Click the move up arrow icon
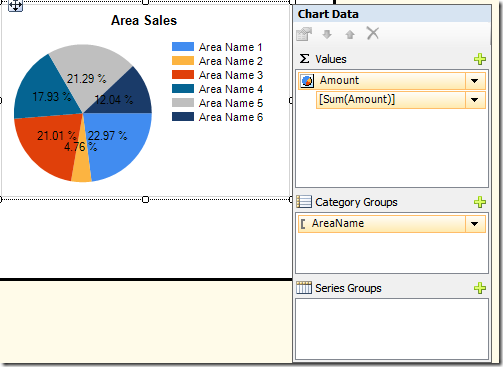Viewport: 503px width, 367px height. point(350,34)
